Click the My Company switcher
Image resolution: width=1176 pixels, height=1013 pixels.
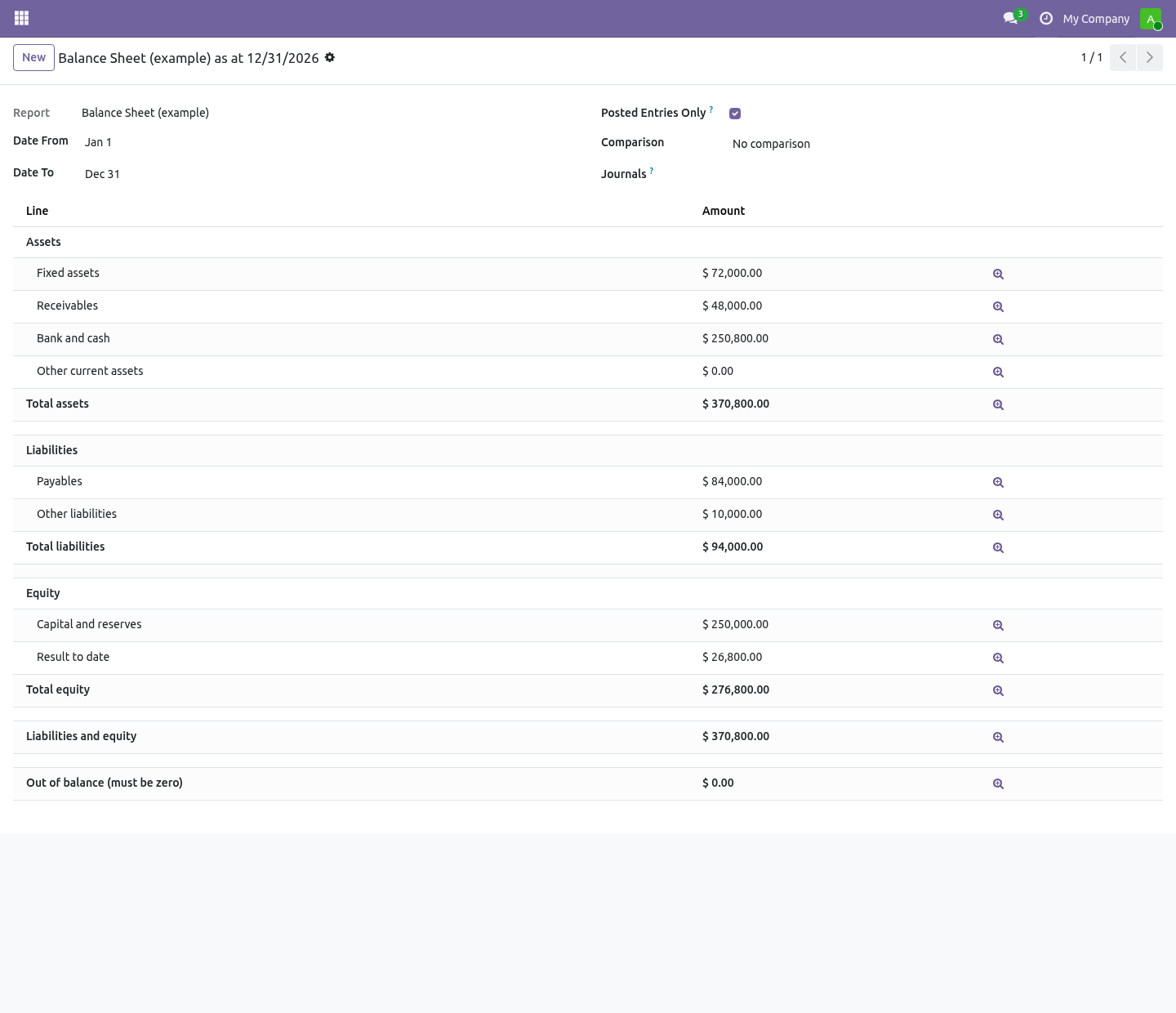click(x=1096, y=19)
